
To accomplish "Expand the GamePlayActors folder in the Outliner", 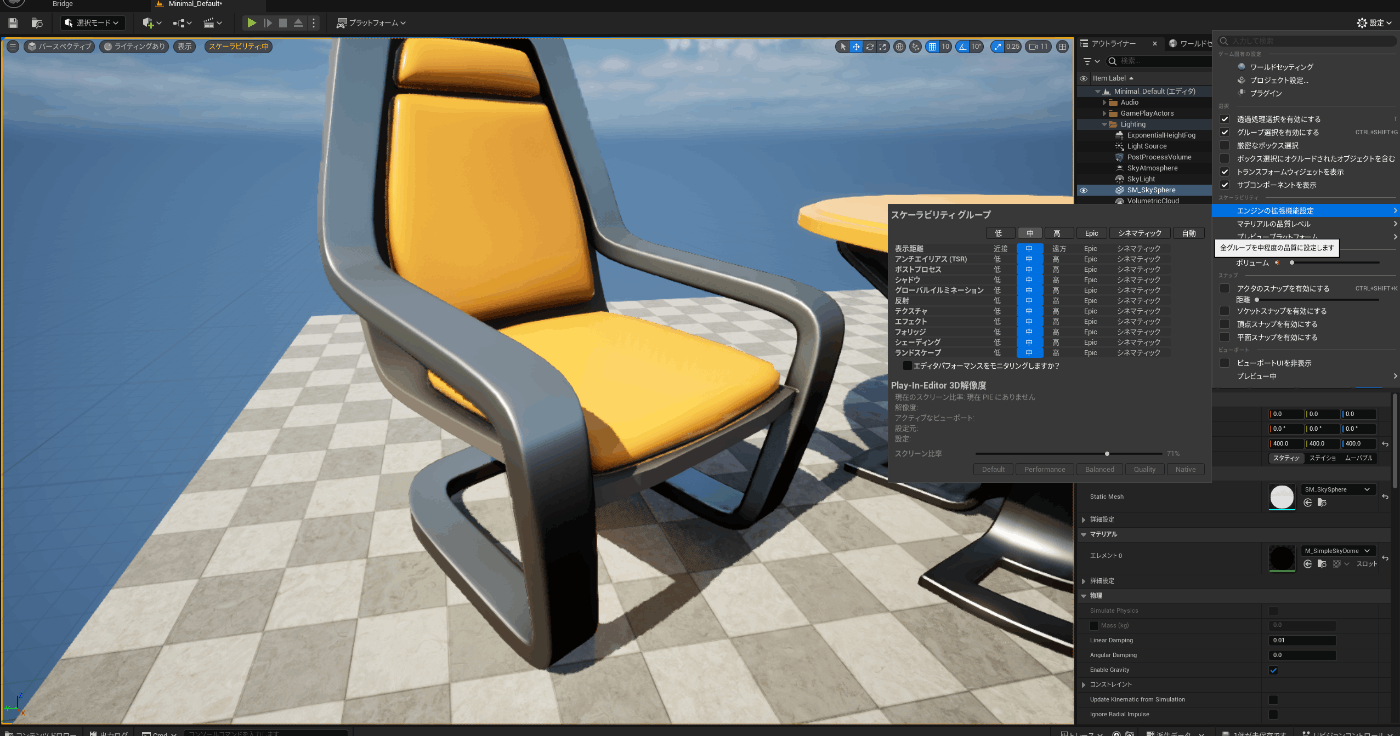I will pos(1105,113).
